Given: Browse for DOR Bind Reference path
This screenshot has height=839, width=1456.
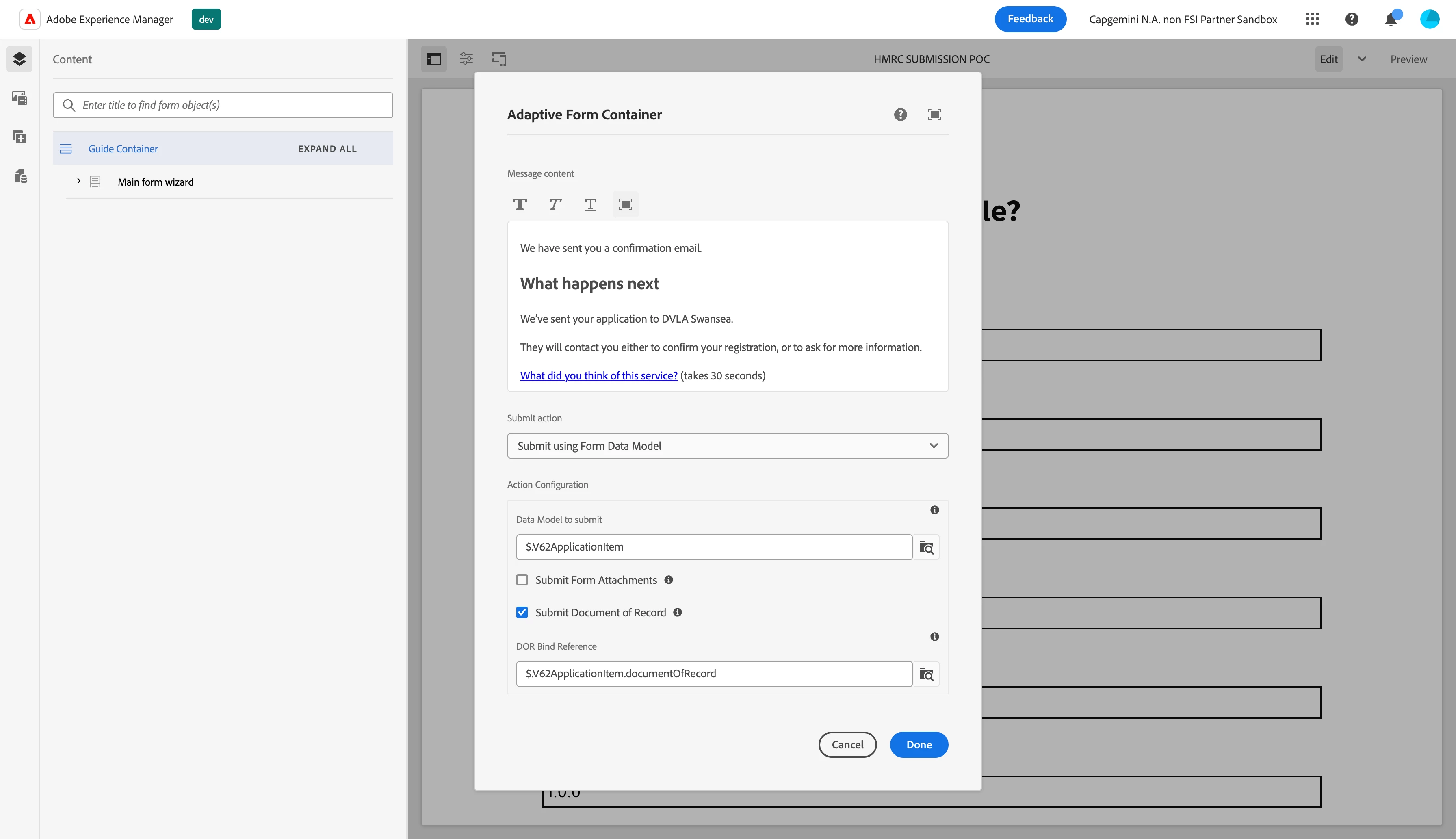Looking at the screenshot, I should (927, 674).
